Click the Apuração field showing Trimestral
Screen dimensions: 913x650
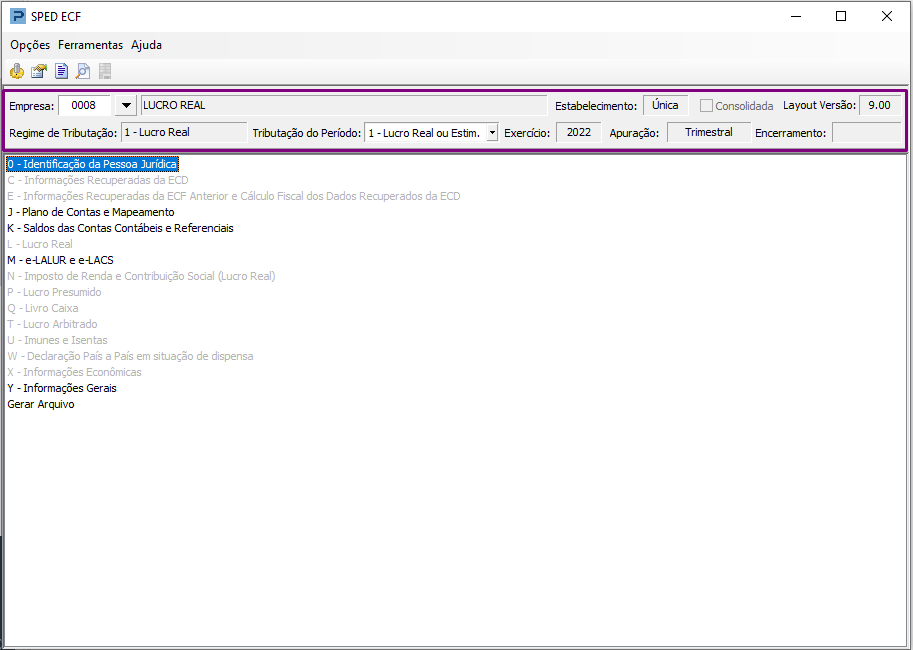pyautogui.click(x=709, y=132)
